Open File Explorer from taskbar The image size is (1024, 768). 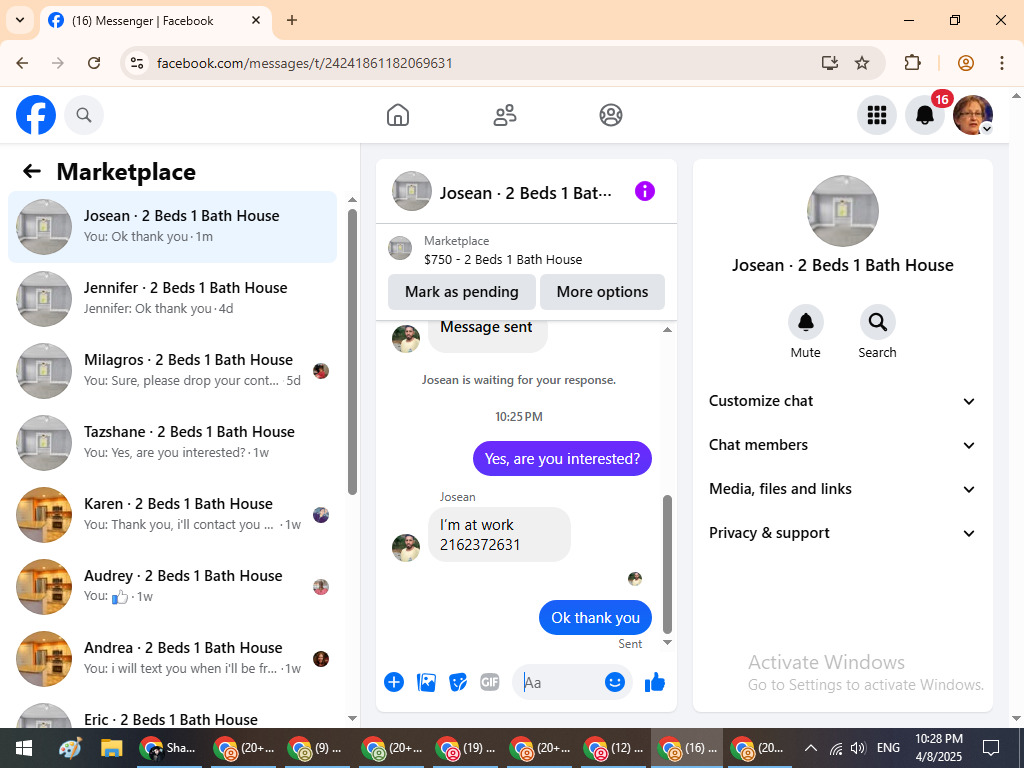(111, 748)
